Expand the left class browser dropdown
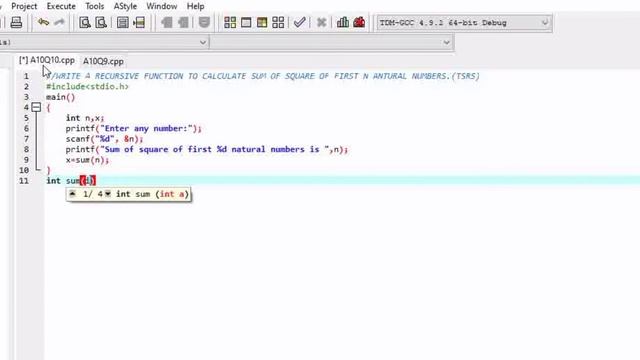 click(x=203, y=42)
